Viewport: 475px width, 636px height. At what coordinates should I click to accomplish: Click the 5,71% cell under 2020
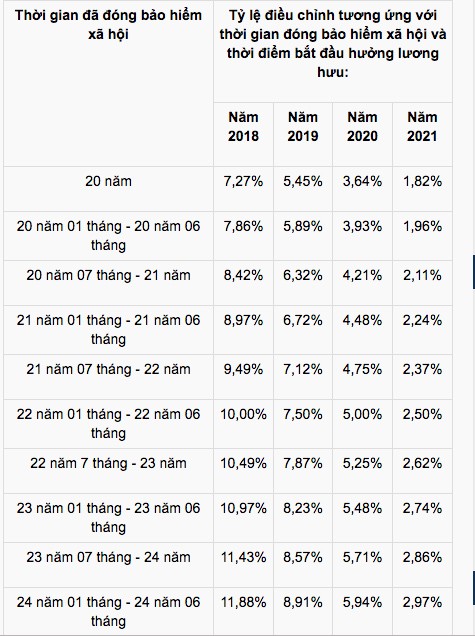(362, 557)
